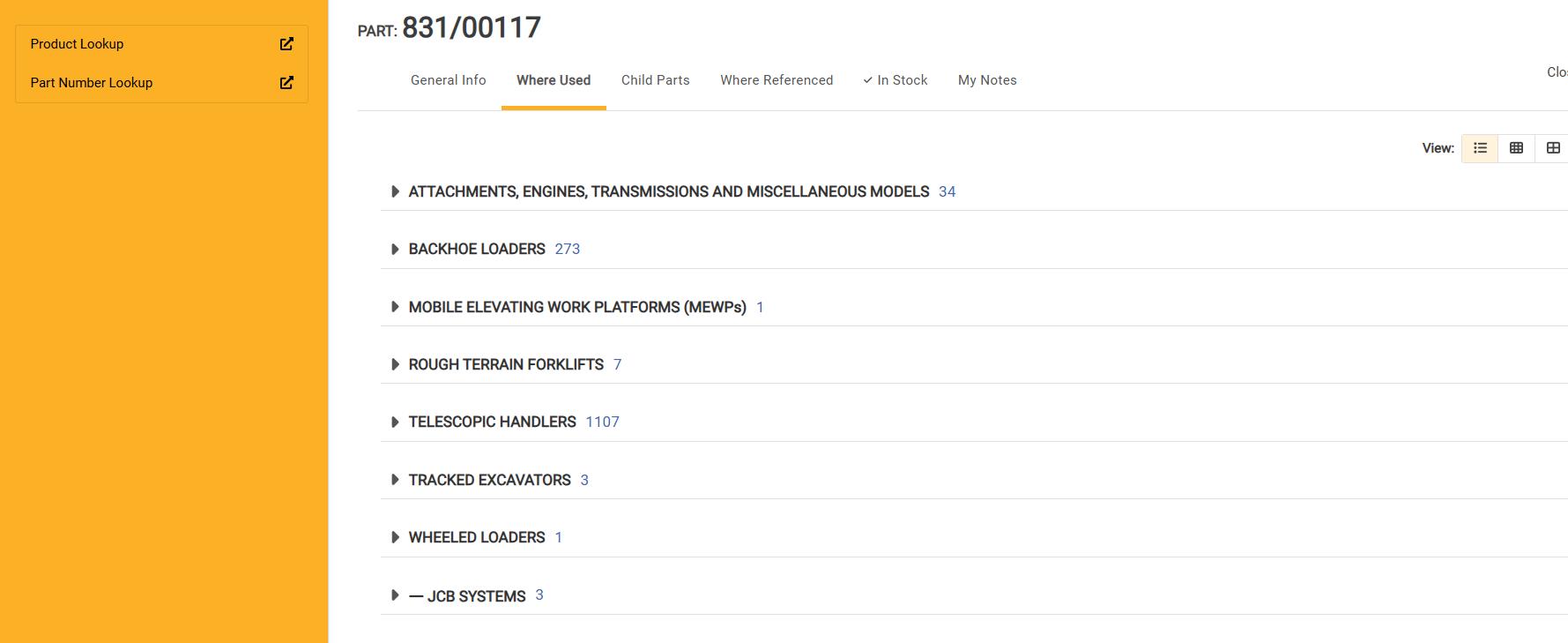Expand the Backhoe Loaders group
The height and width of the screenshot is (643, 1568).
click(477, 250)
